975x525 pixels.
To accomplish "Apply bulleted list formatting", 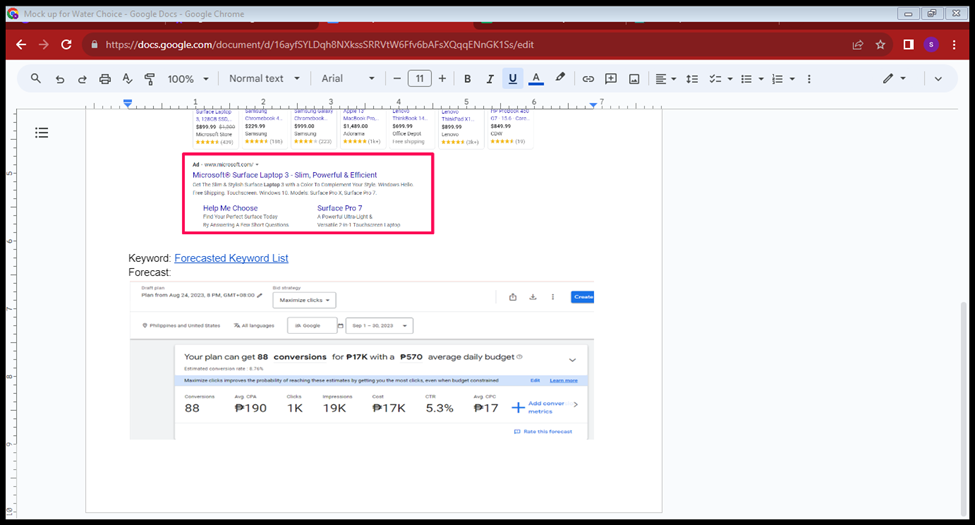I will (x=747, y=79).
